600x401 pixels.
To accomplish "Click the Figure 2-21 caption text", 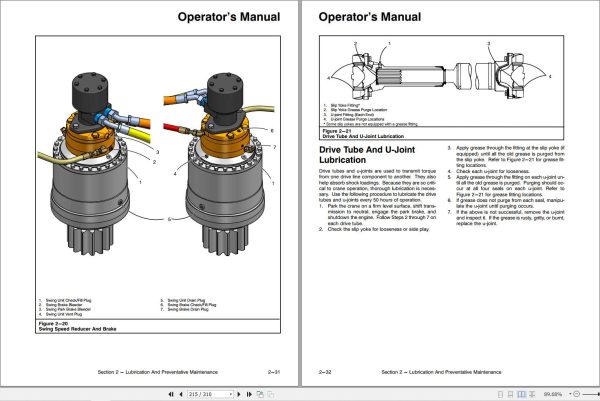I will 363,134.
